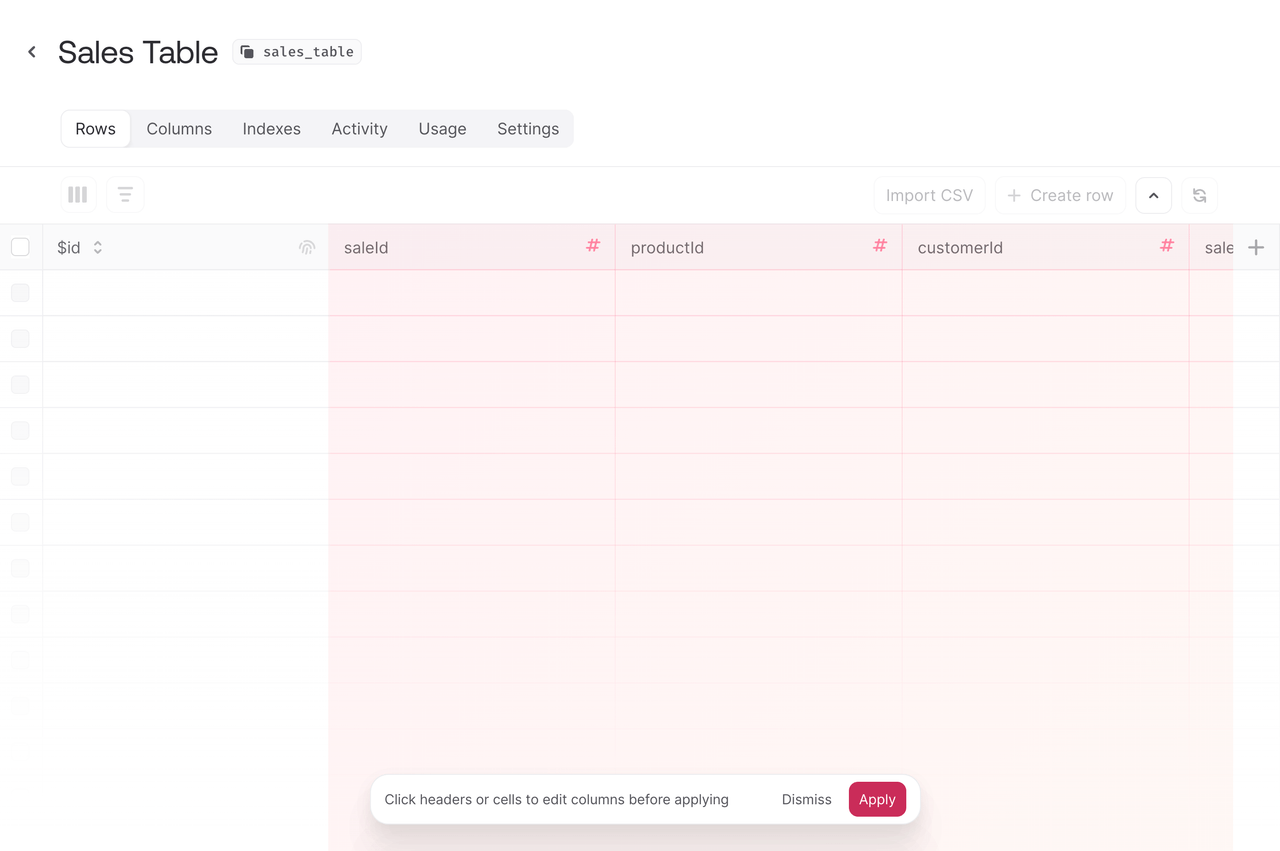The image size is (1280, 851).
Task: Switch to the Columns tab
Action: 179,129
